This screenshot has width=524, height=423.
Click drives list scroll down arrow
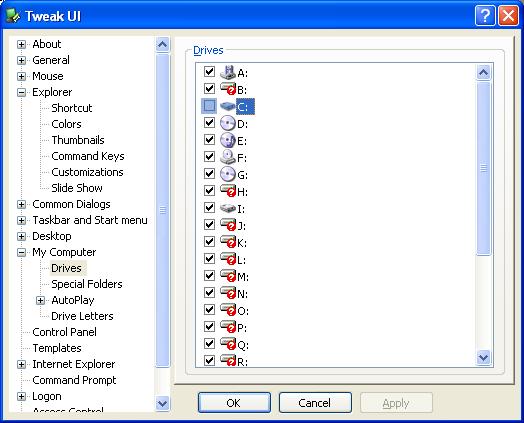tap(484, 358)
